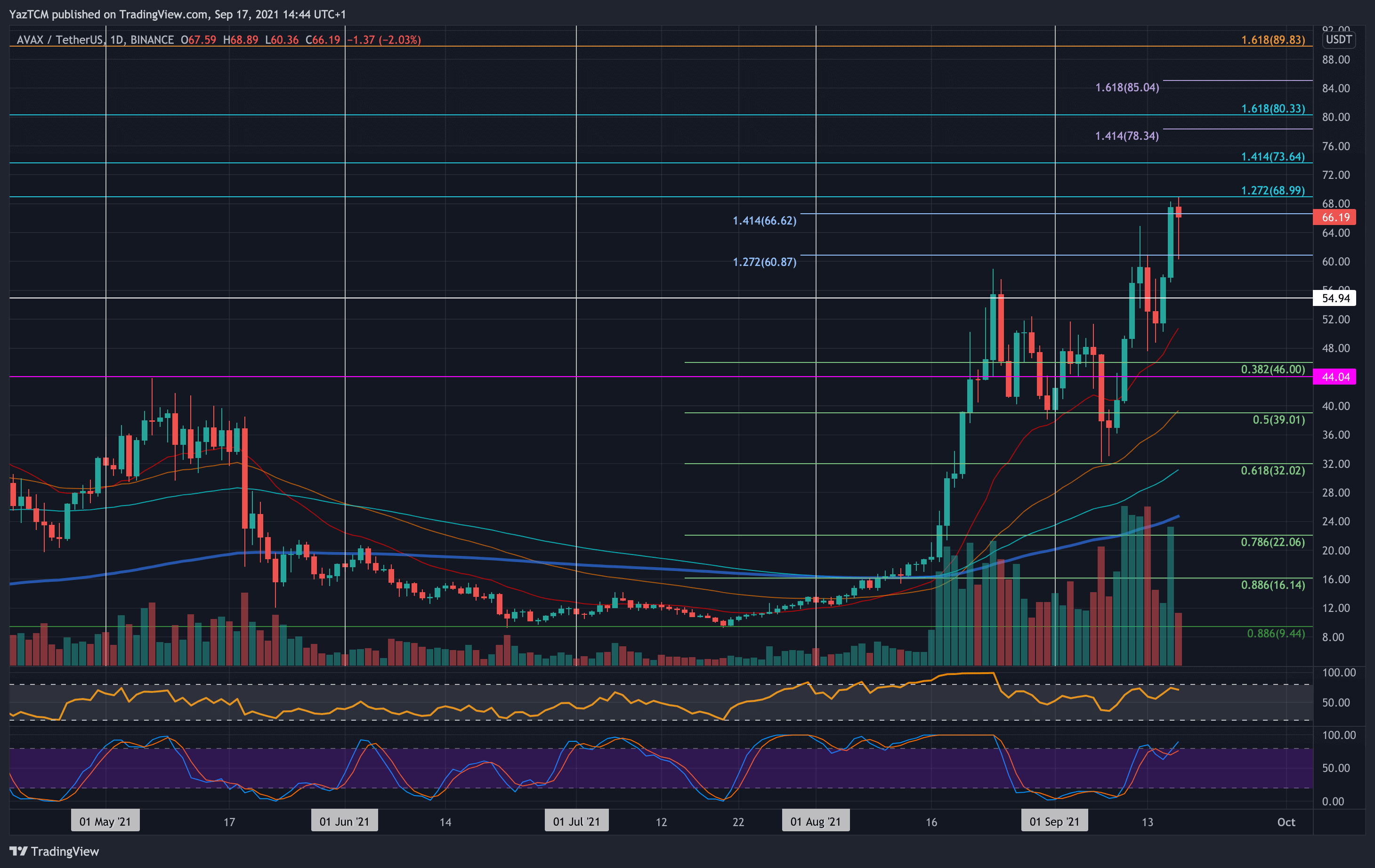Toggle the USDT price scale unit
The image size is (1375, 868).
click(x=1339, y=40)
